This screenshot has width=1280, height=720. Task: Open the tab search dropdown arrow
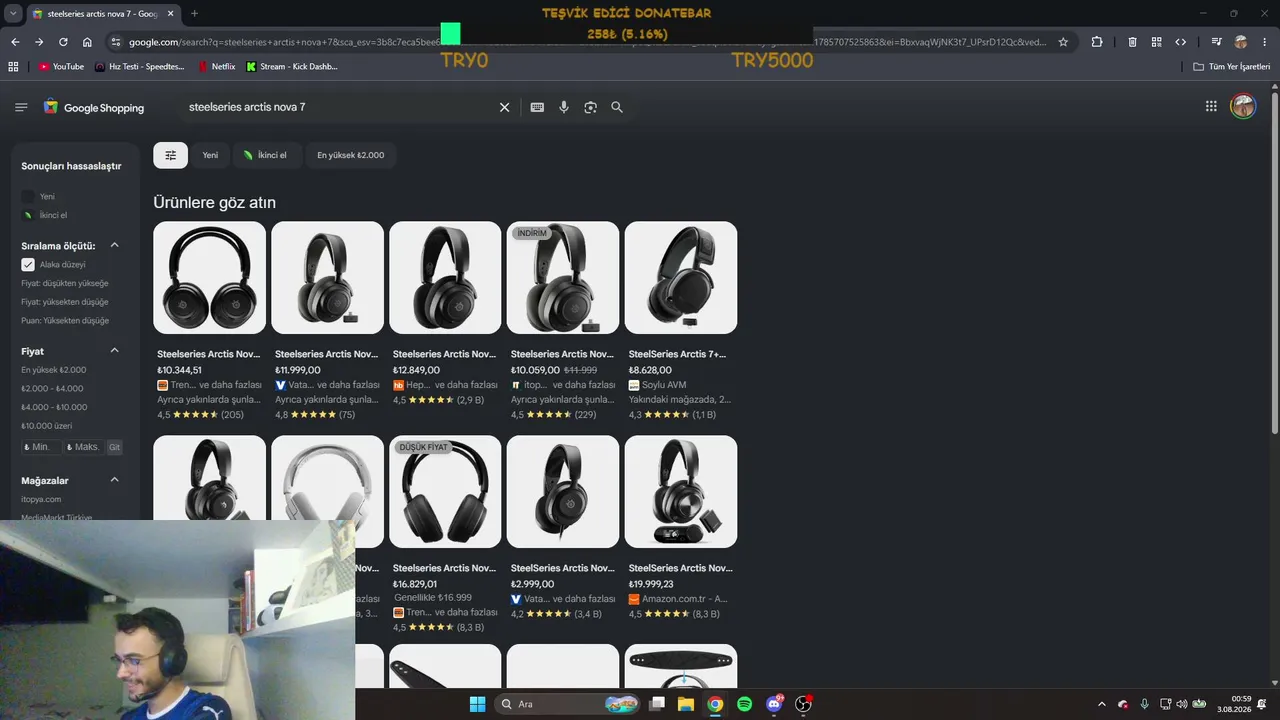click(13, 13)
